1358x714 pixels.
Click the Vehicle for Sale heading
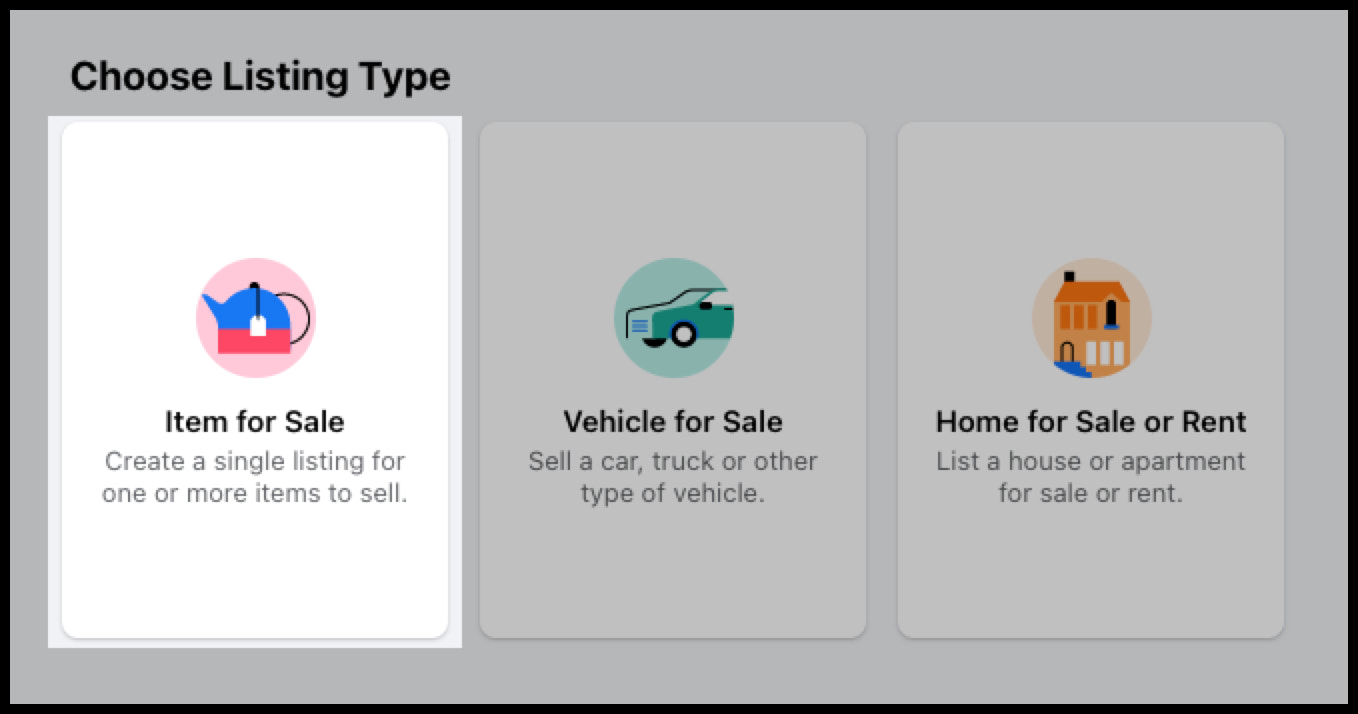(674, 421)
